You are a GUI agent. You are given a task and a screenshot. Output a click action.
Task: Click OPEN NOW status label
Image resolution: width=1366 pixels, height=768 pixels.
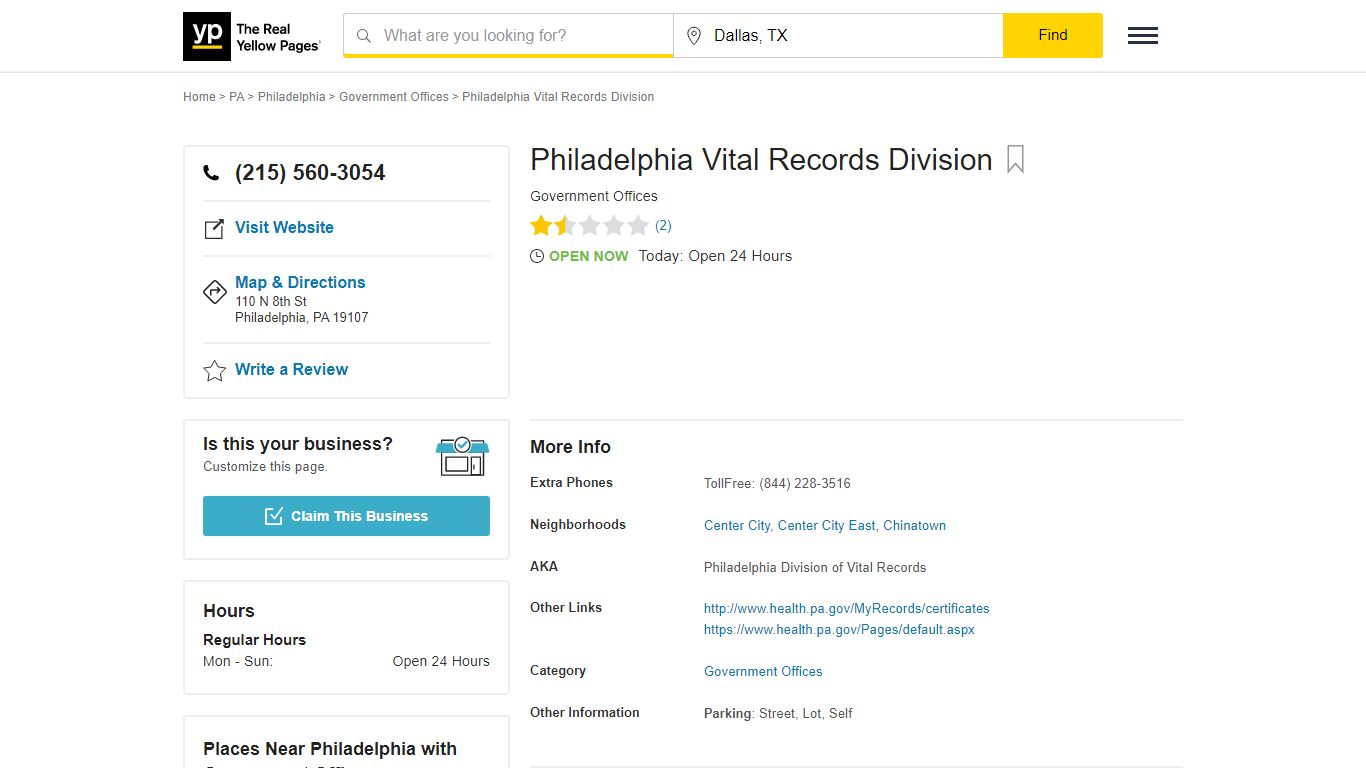tap(589, 256)
